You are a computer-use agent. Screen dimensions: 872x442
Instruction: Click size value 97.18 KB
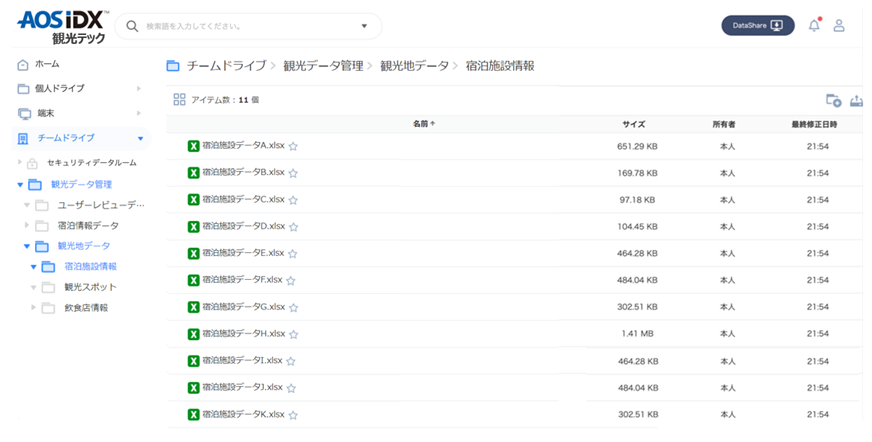click(x=637, y=200)
